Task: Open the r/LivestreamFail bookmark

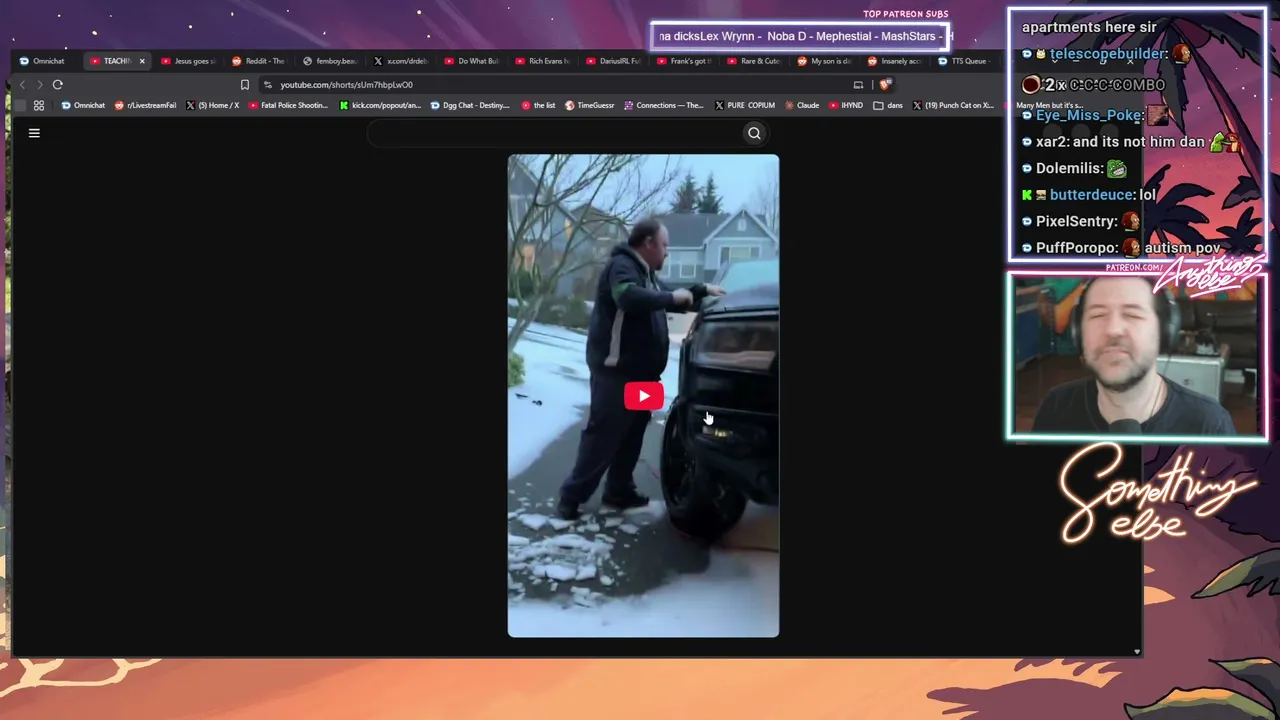Action: [x=146, y=105]
